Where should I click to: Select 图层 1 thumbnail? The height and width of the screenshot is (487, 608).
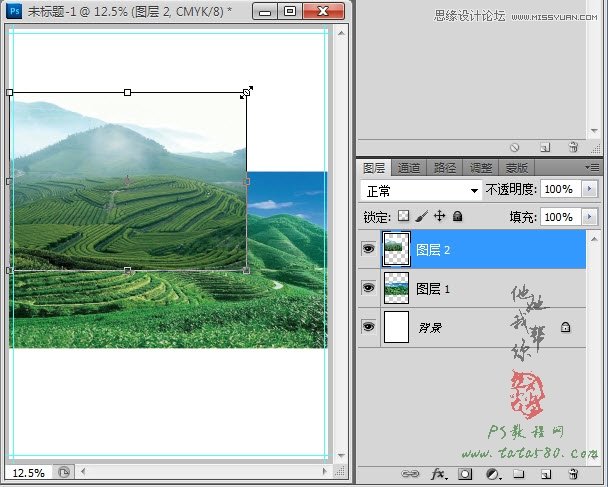click(396, 288)
